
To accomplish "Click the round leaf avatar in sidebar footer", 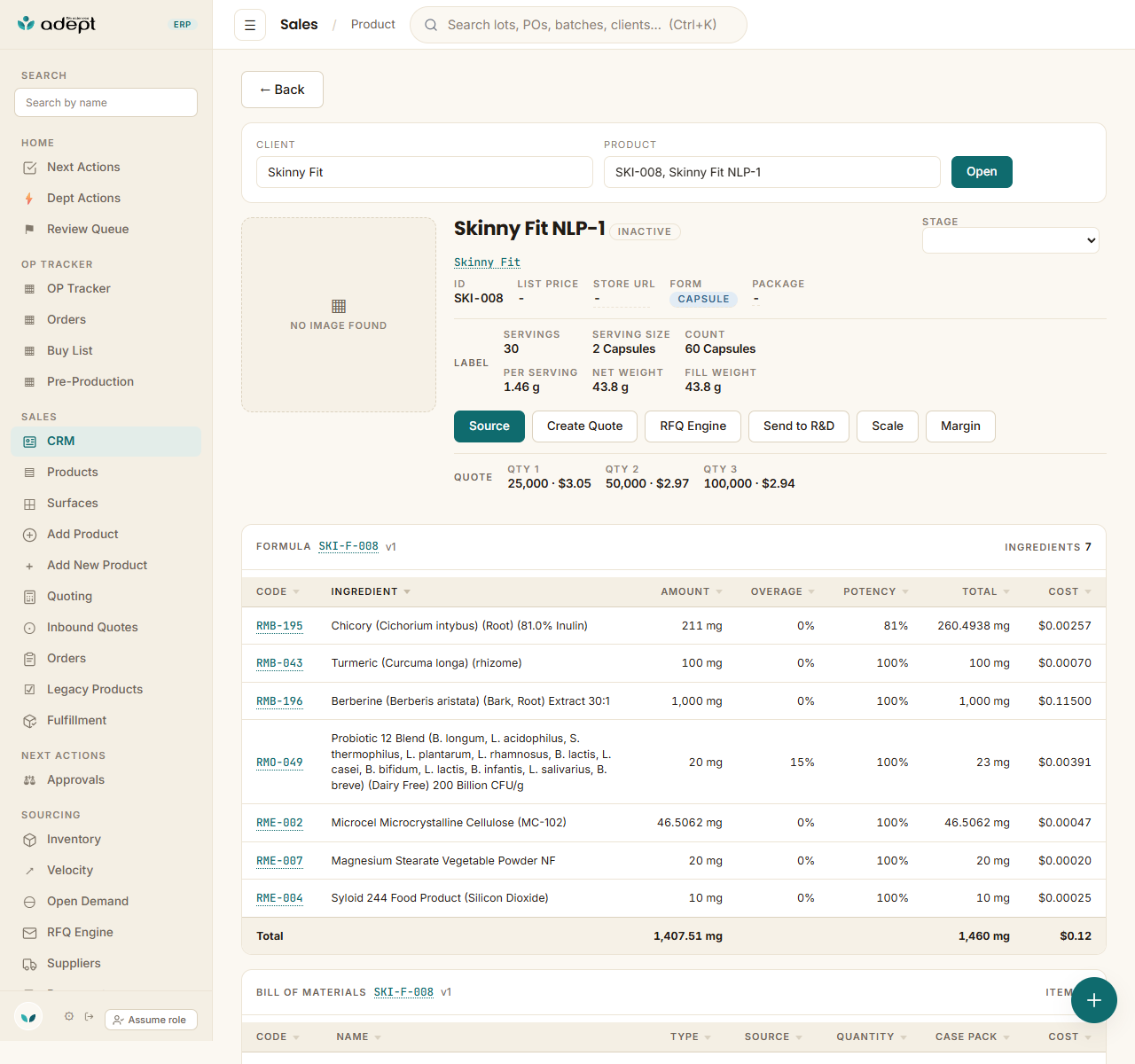I will click(28, 1016).
